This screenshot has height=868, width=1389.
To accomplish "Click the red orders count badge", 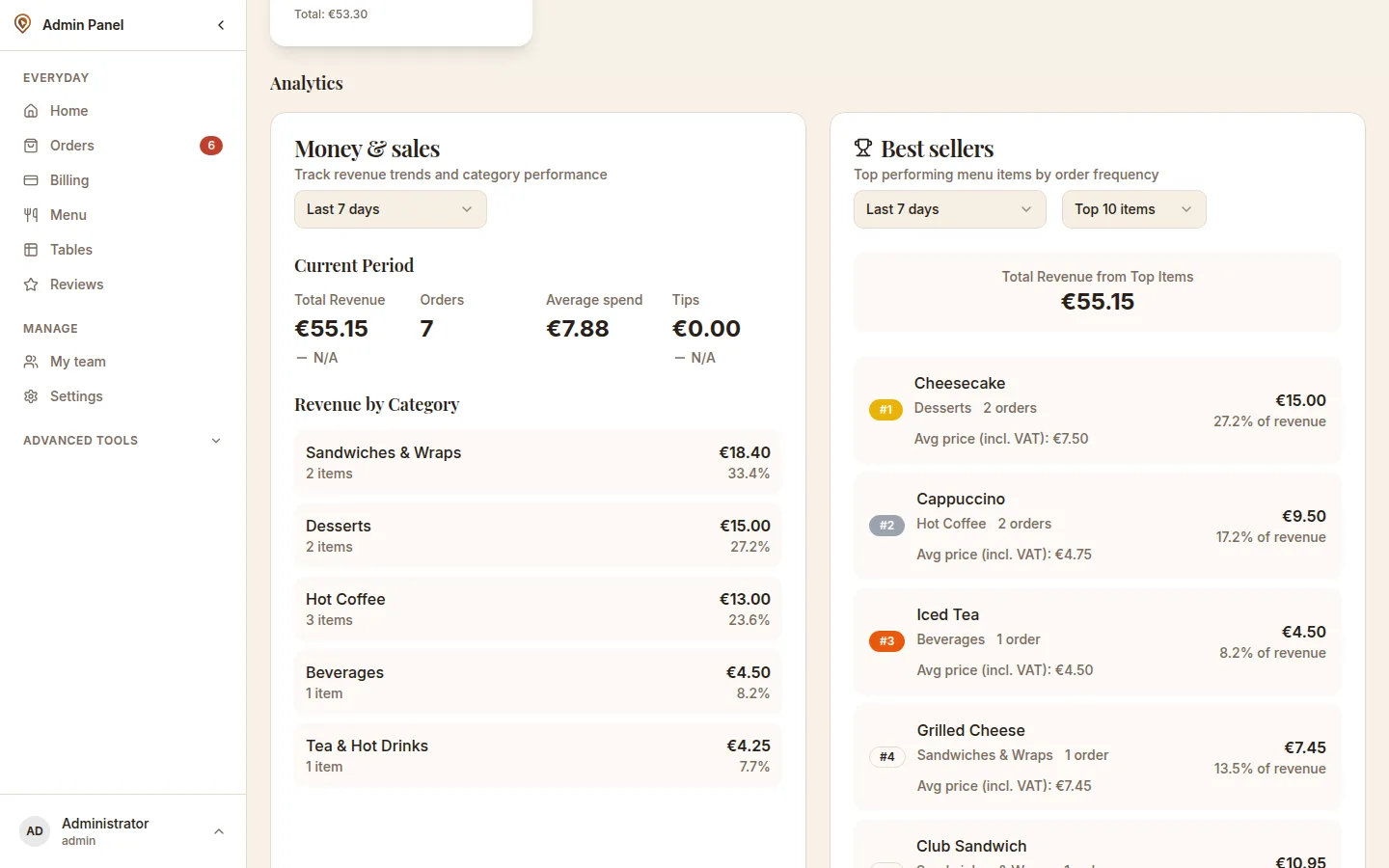I will tap(211, 146).
